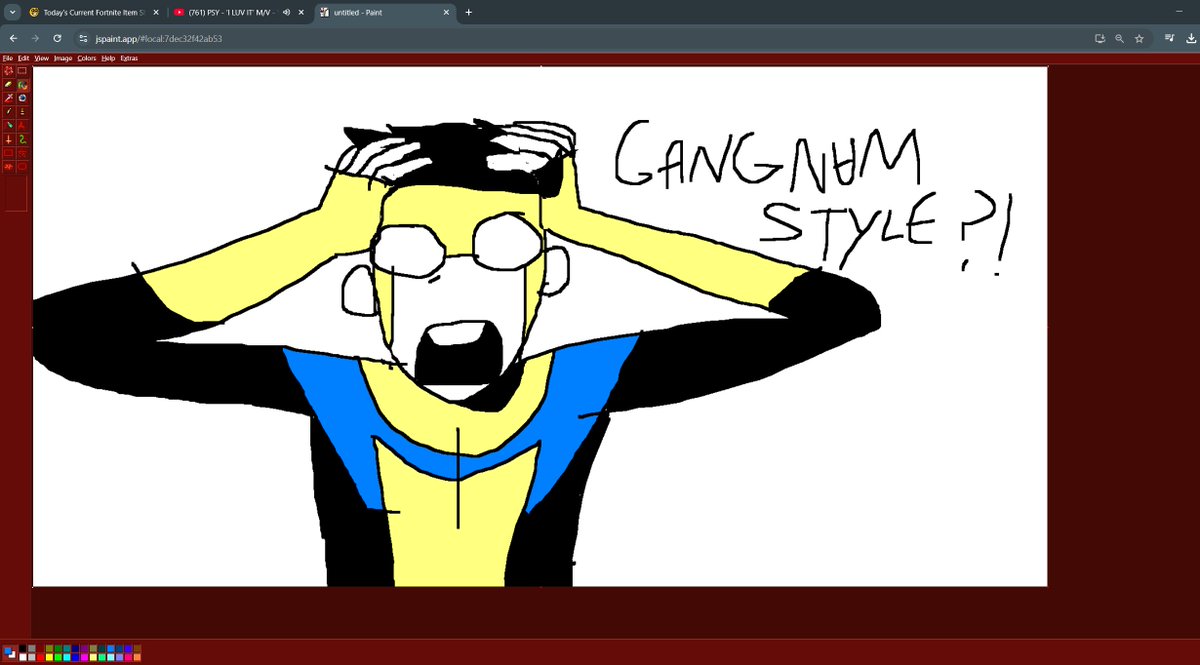Open the Edit menu

point(23,58)
